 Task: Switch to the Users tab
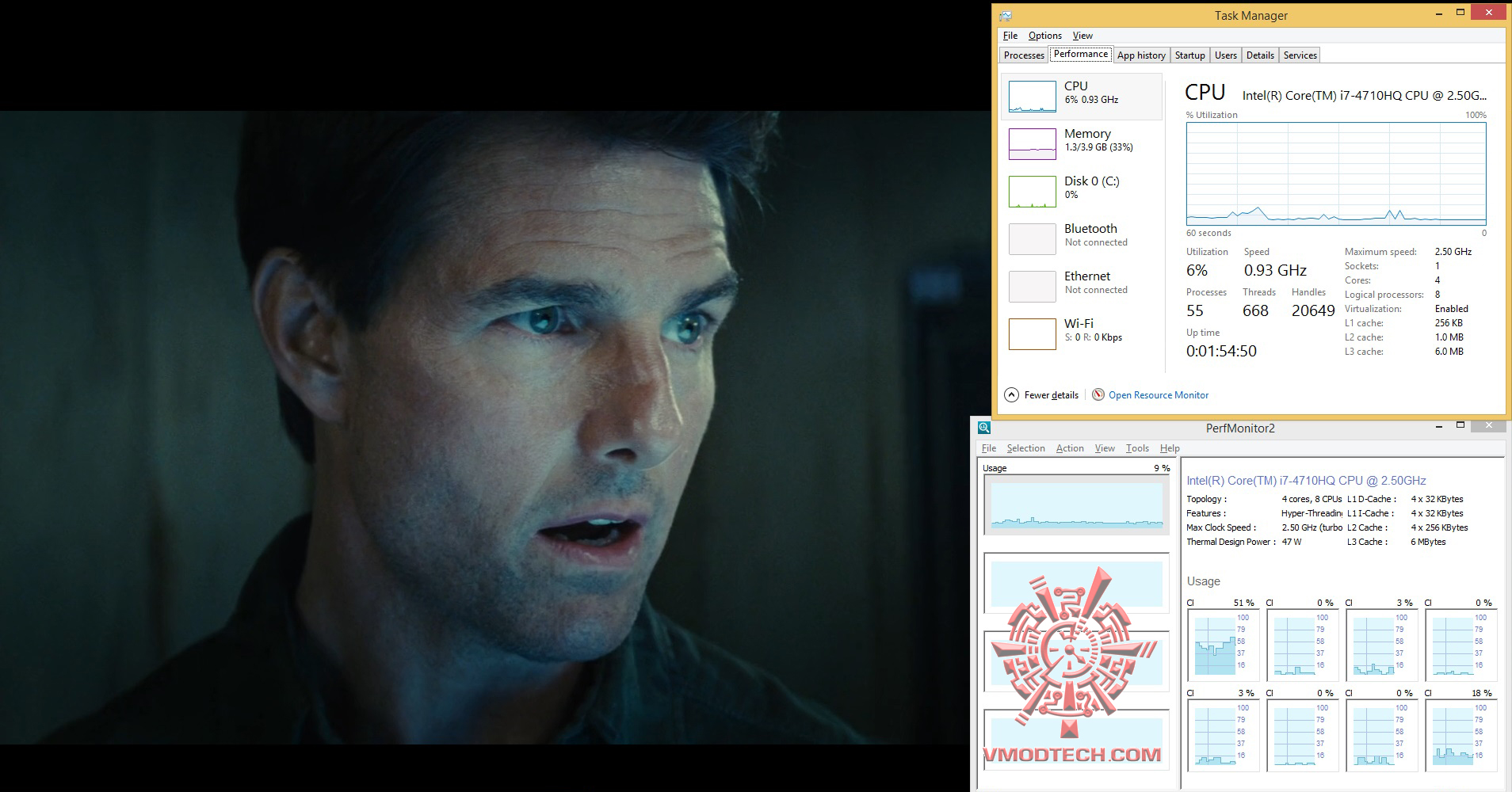click(1226, 55)
